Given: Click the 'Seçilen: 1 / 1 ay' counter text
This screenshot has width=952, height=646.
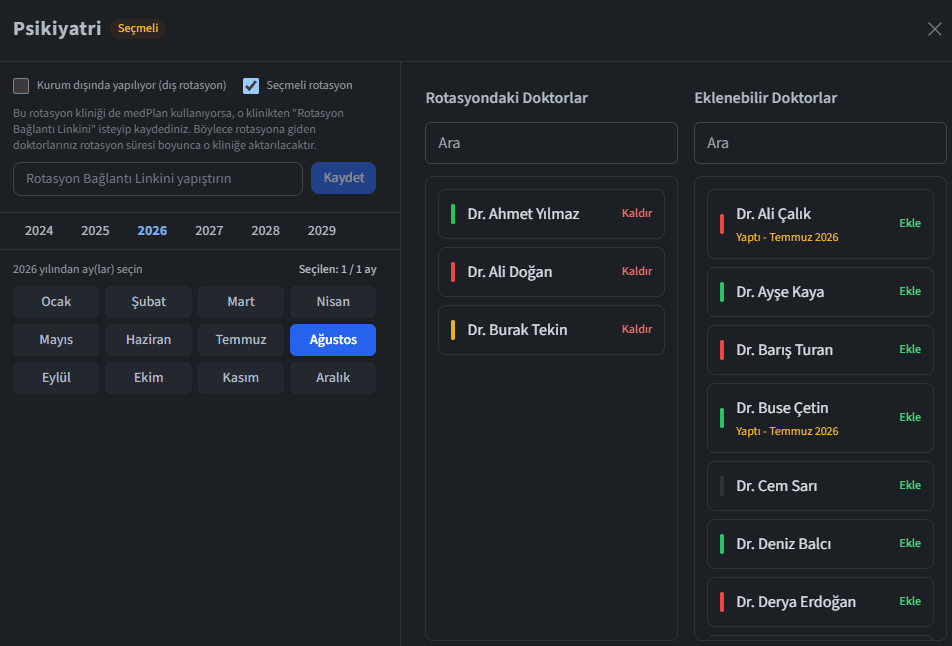Looking at the screenshot, I should tap(338, 270).
